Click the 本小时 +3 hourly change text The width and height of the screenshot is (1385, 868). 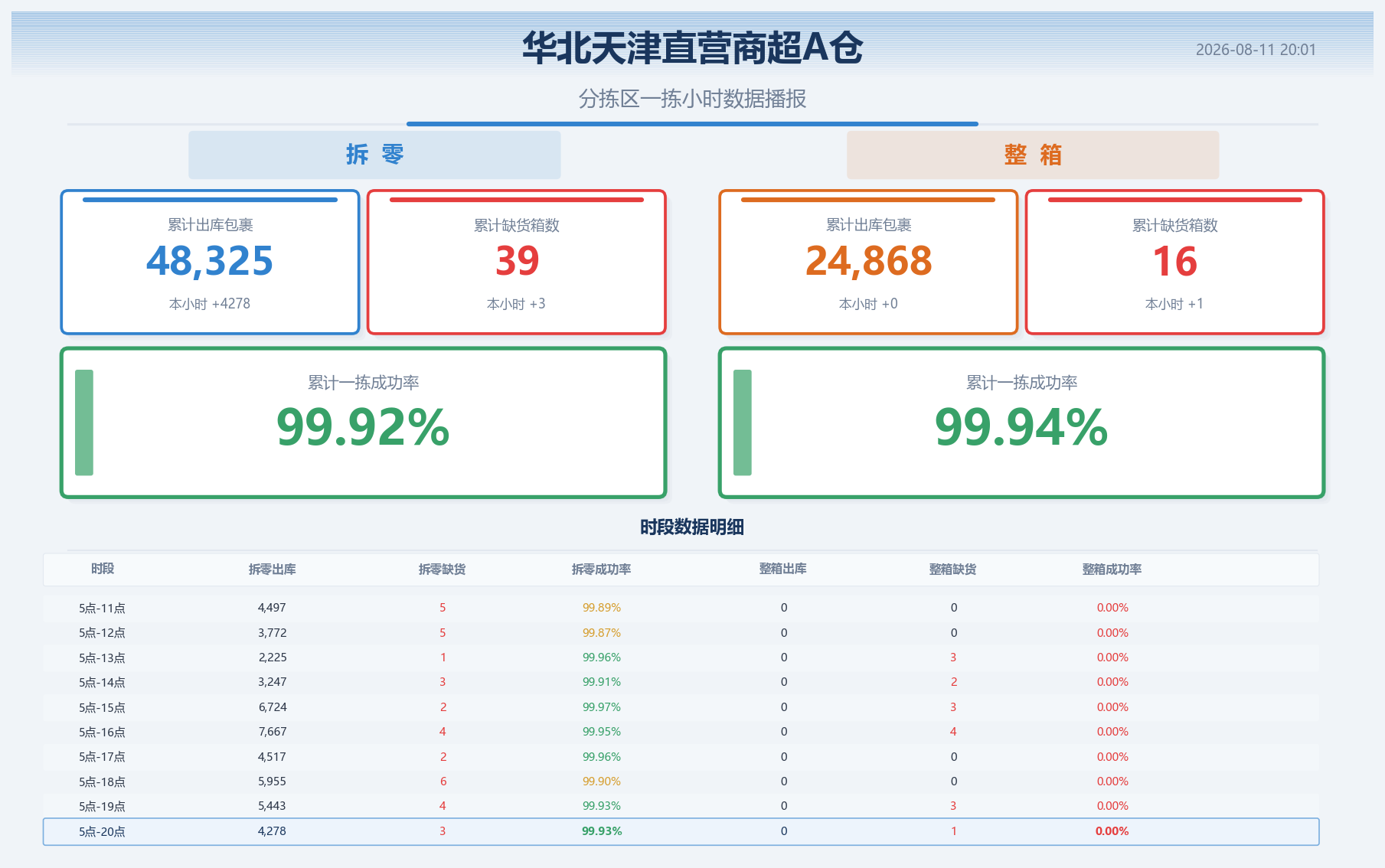(x=516, y=304)
